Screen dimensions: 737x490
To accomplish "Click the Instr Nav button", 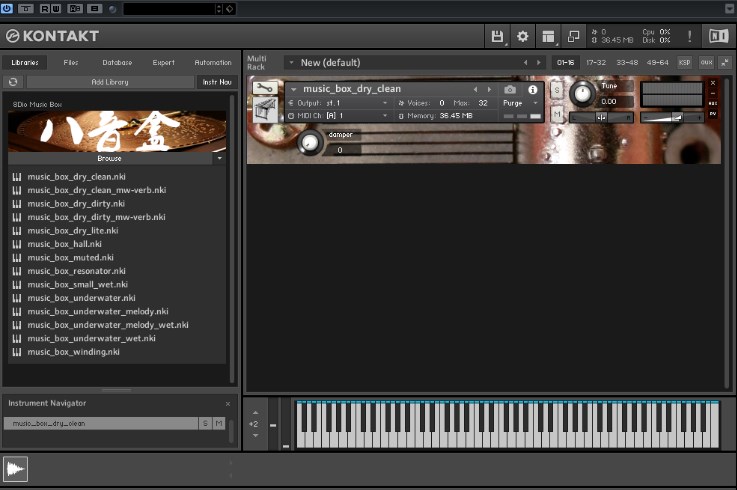I will (x=217, y=82).
